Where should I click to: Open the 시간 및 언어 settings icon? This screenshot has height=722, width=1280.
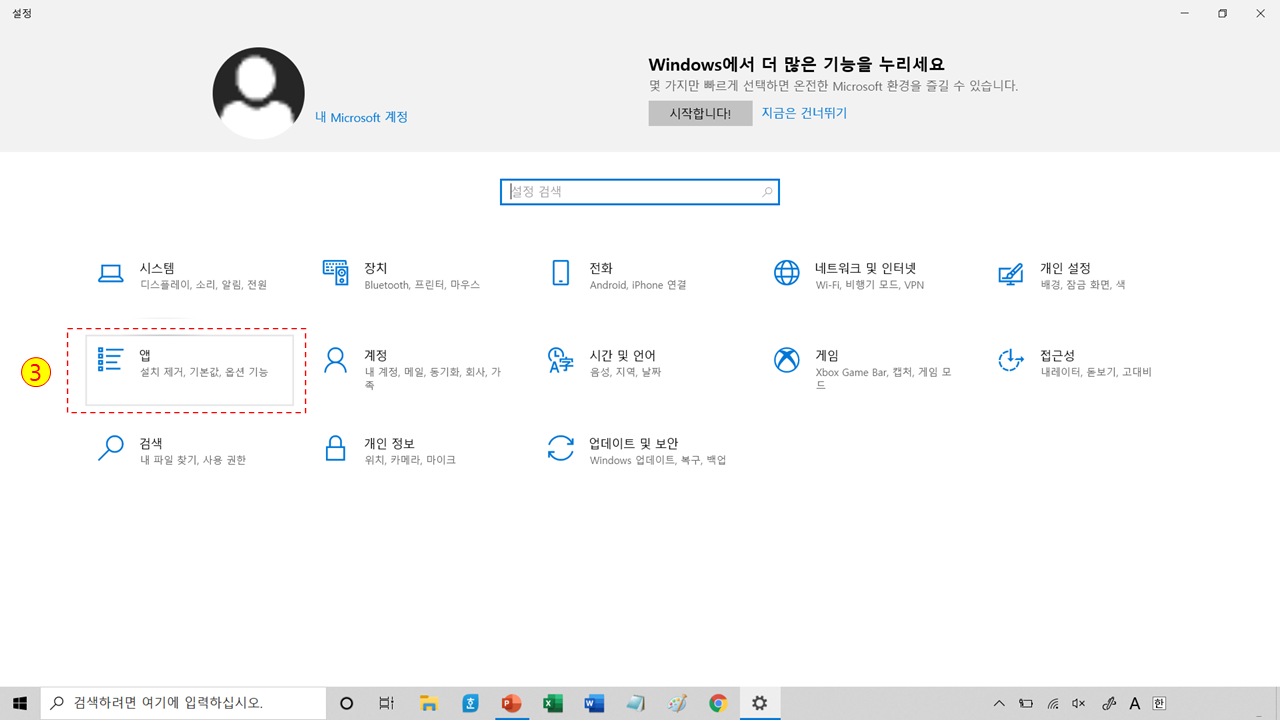600,362
